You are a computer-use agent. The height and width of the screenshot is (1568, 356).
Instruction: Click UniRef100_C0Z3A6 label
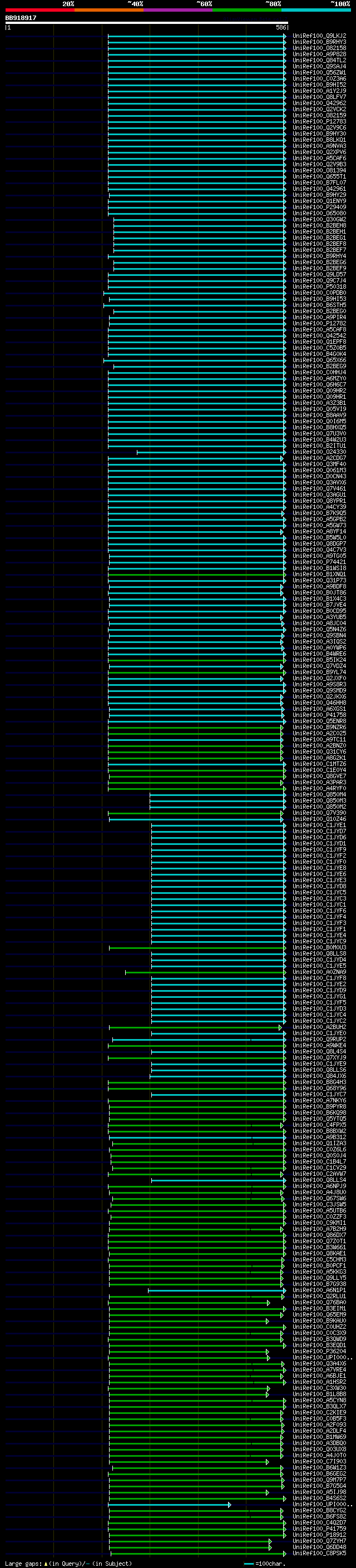coord(319,78)
